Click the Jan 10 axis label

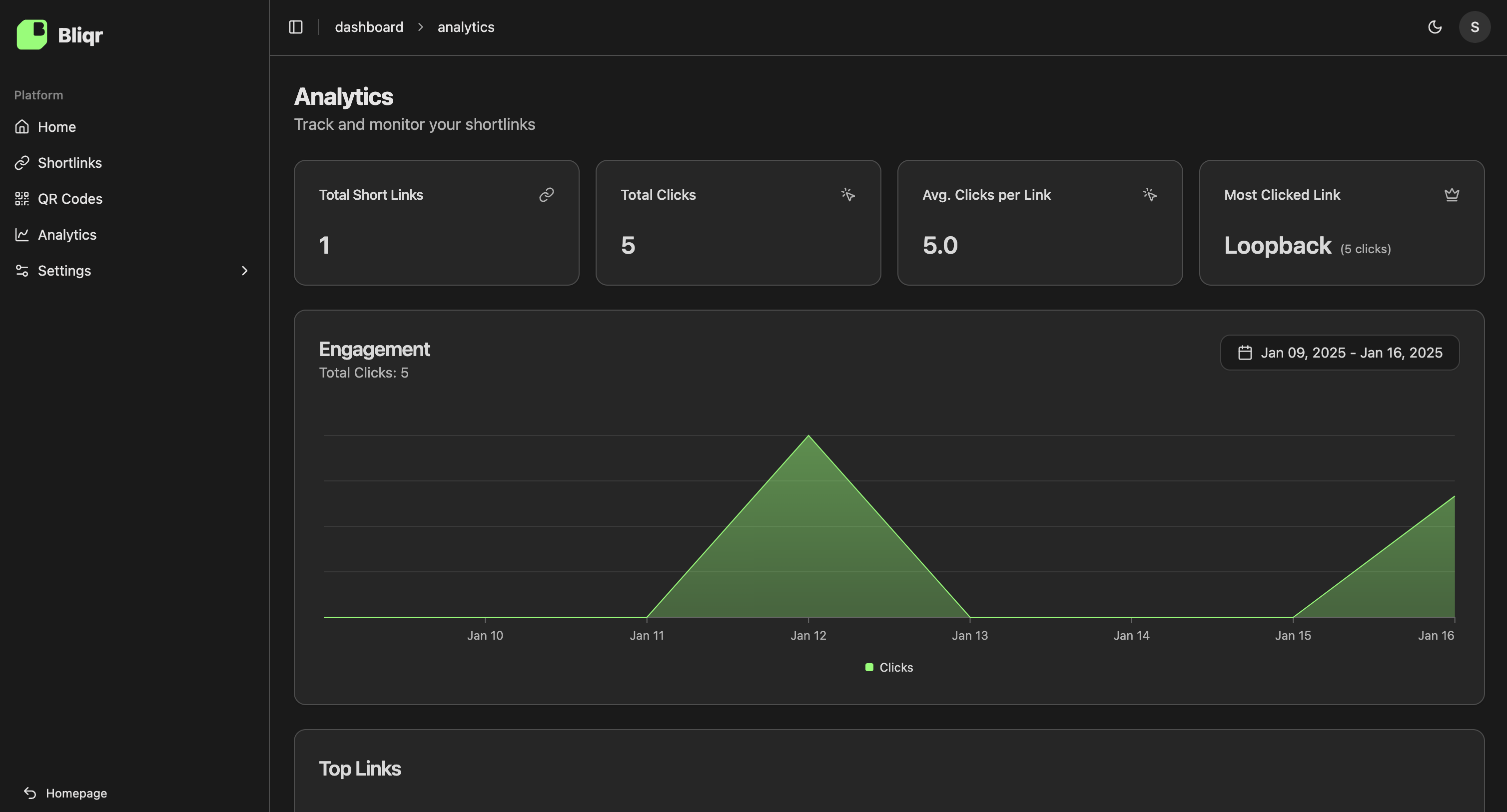coord(485,635)
